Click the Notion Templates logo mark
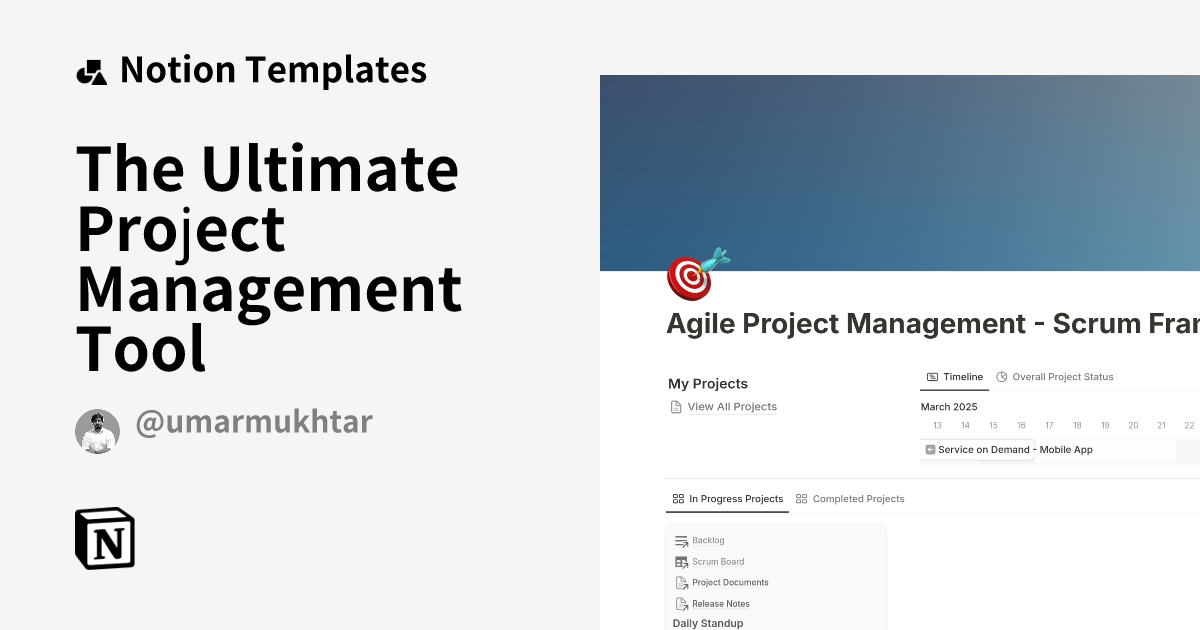 tap(92, 70)
